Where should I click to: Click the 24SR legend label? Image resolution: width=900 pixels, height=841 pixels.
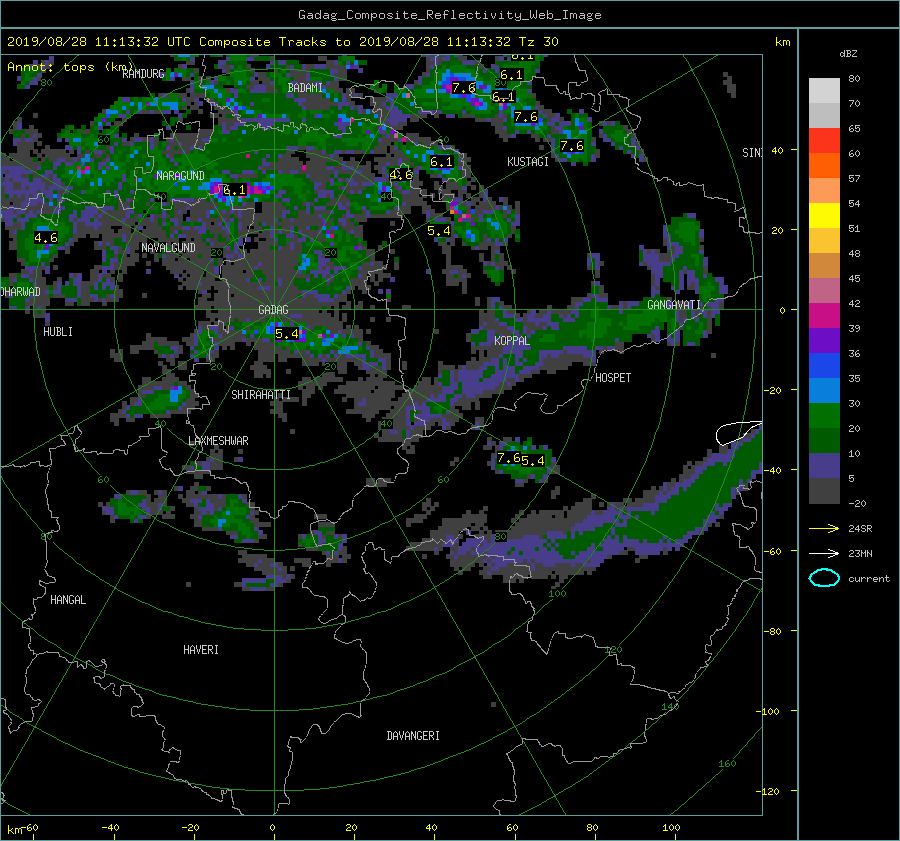(860, 529)
